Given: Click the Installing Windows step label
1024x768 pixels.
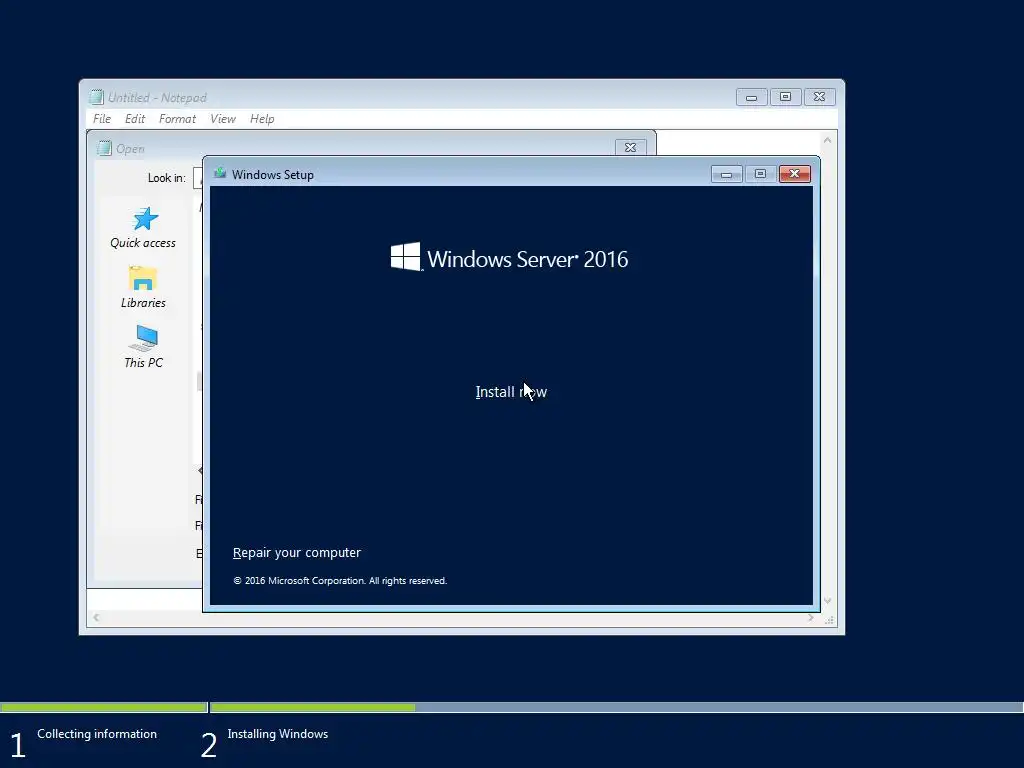Looking at the screenshot, I should pyautogui.click(x=278, y=734).
